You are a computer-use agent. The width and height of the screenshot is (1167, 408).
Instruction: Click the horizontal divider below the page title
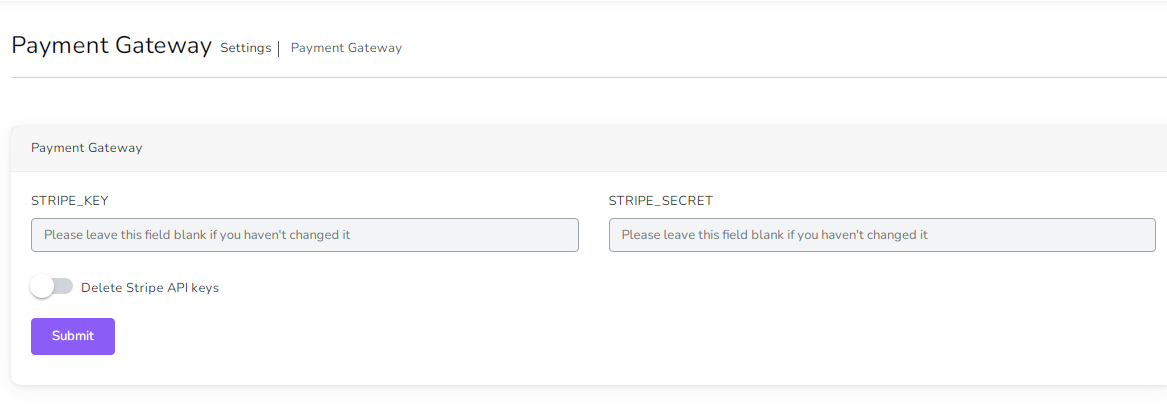[x=588, y=78]
